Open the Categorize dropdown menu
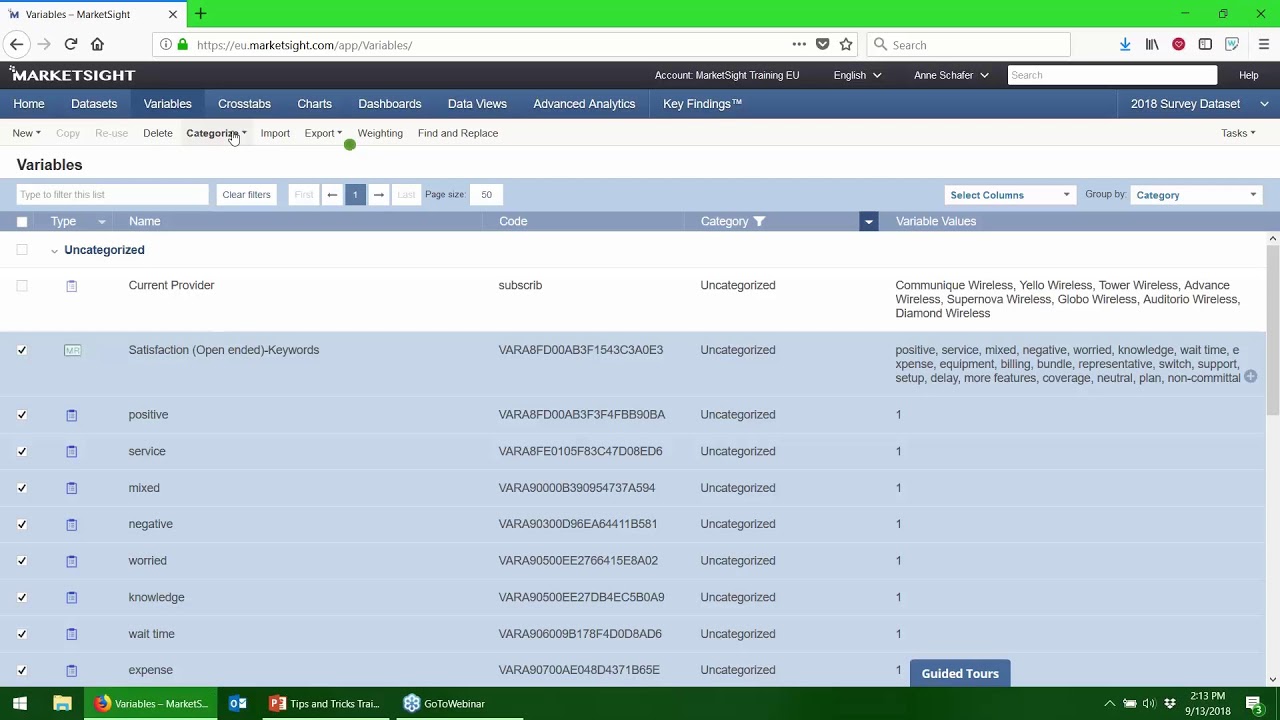The image size is (1280, 720). click(x=216, y=133)
